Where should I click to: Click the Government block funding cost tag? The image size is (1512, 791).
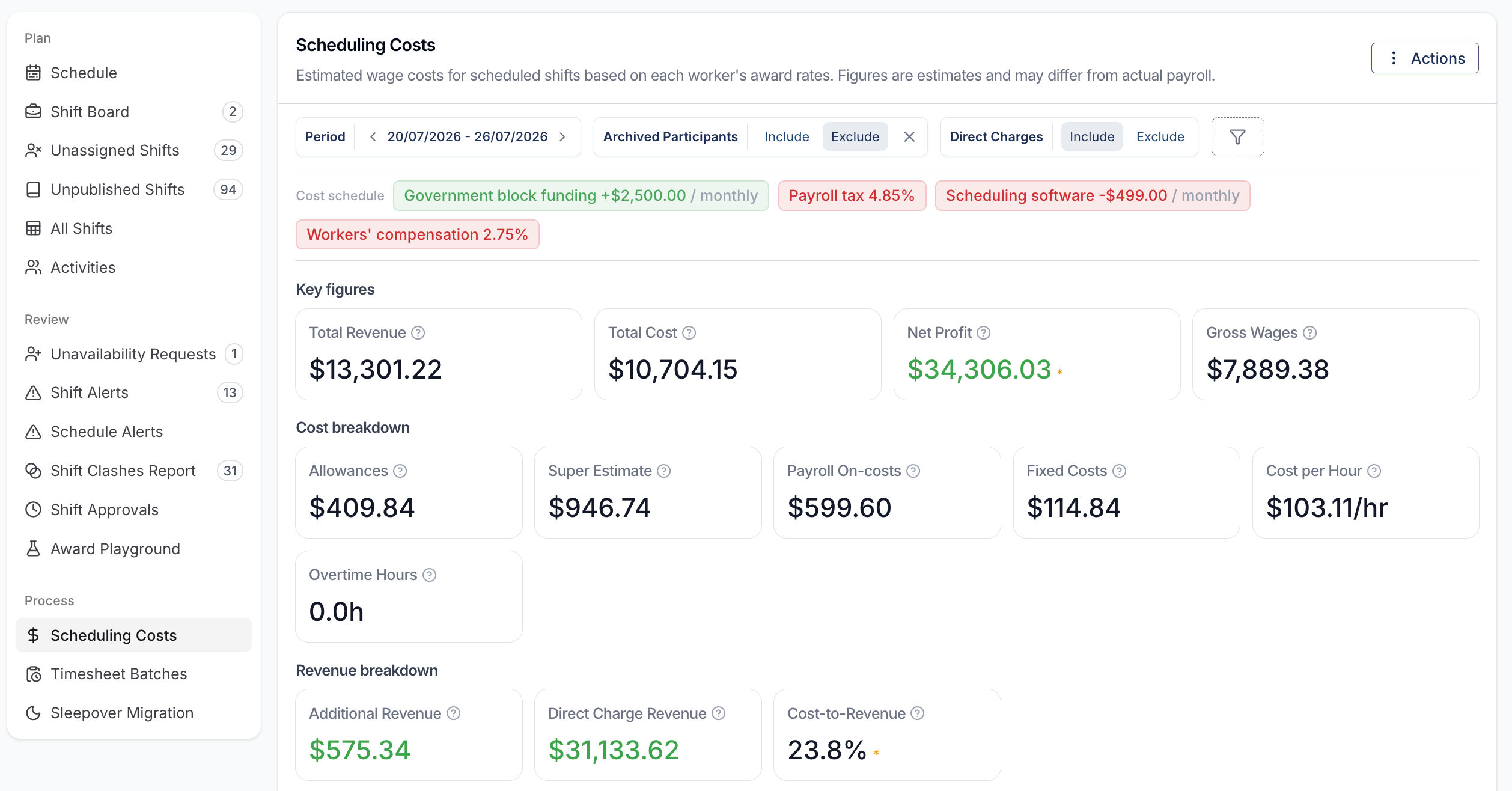581,196
